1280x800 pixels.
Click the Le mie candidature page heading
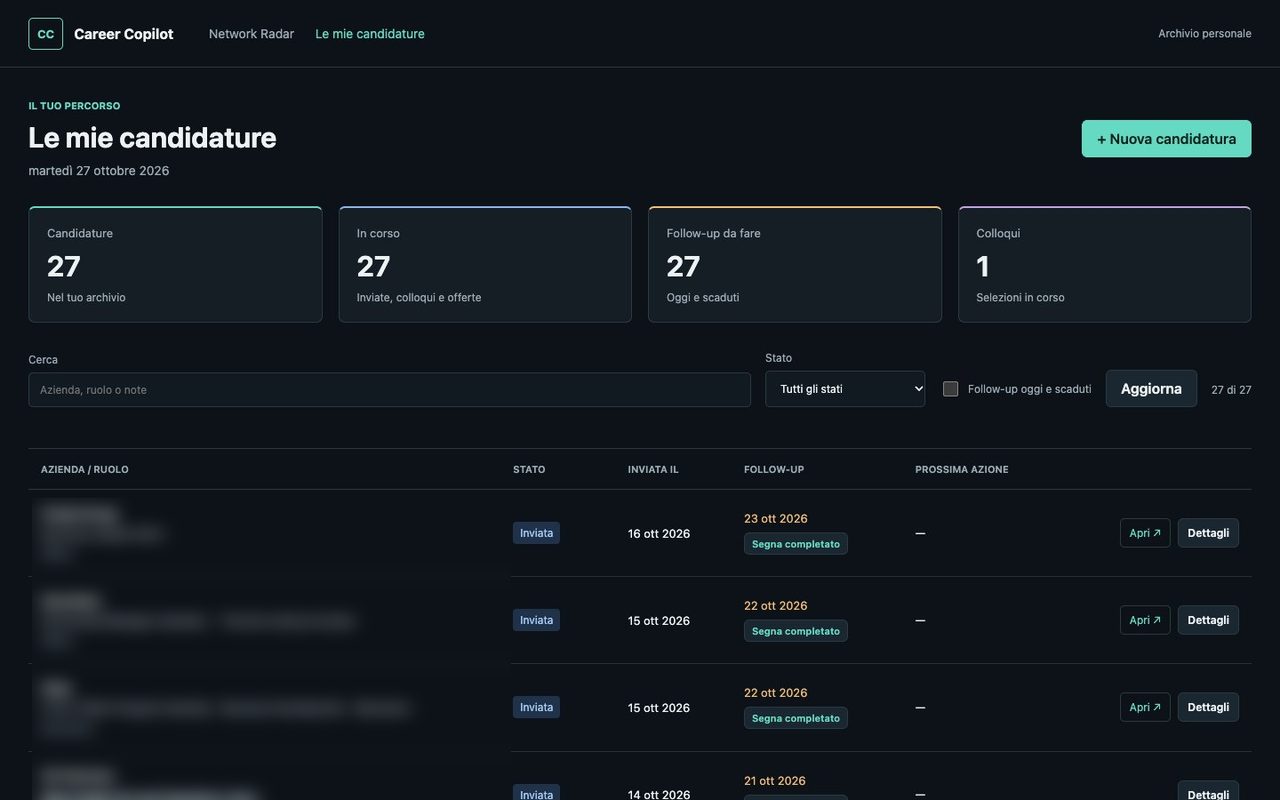(152, 137)
